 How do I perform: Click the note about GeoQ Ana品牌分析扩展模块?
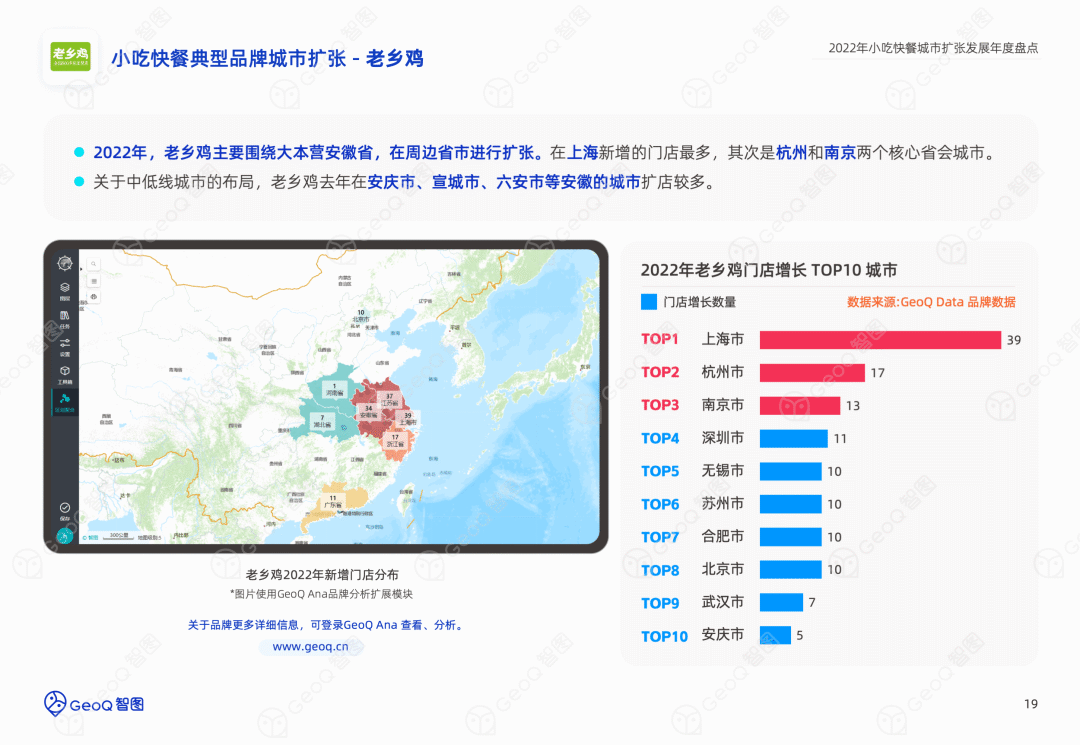[x=322, y=594]
